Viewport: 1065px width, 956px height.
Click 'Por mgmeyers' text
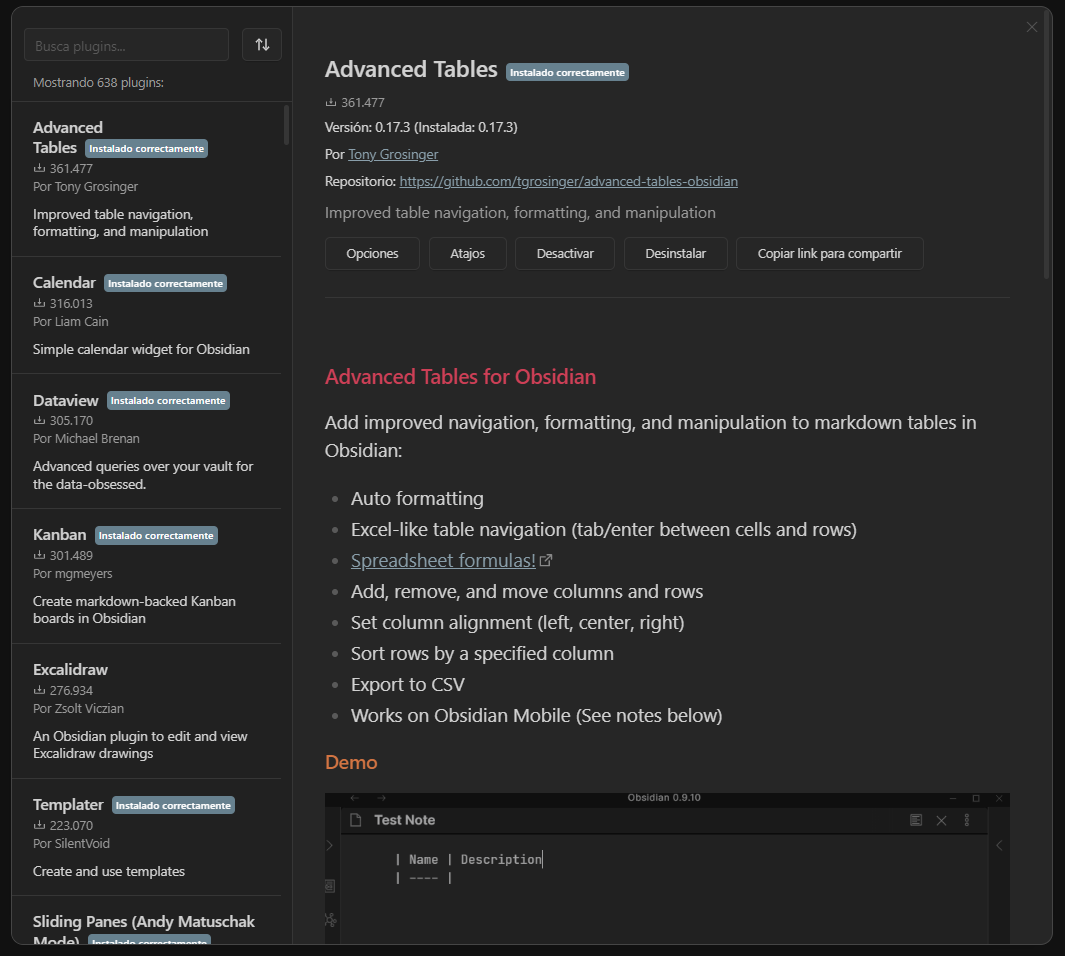[x=73, y=574]
